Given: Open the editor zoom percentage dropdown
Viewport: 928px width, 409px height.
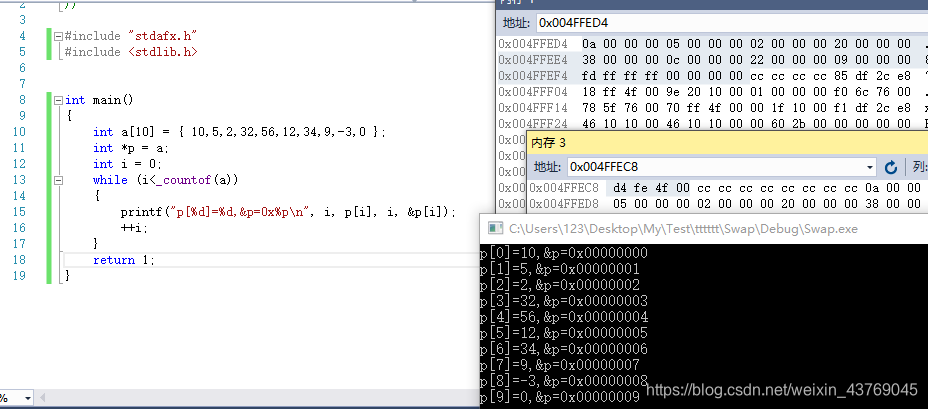Looking at the screenshot, I should (27, 398).
